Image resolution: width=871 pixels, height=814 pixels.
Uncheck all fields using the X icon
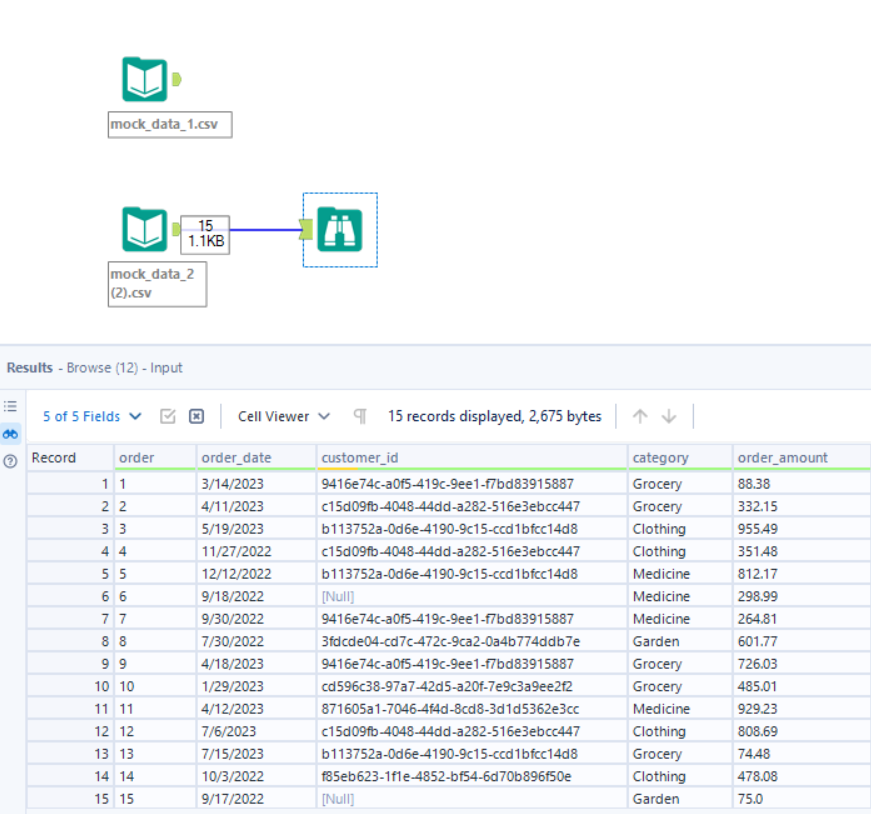197,416
